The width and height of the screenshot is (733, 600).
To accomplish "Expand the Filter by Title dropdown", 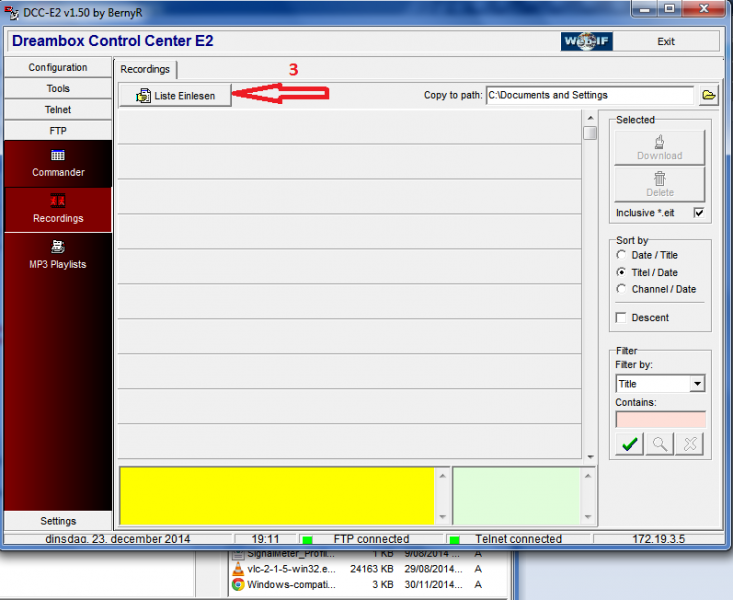I will (697, 384).
